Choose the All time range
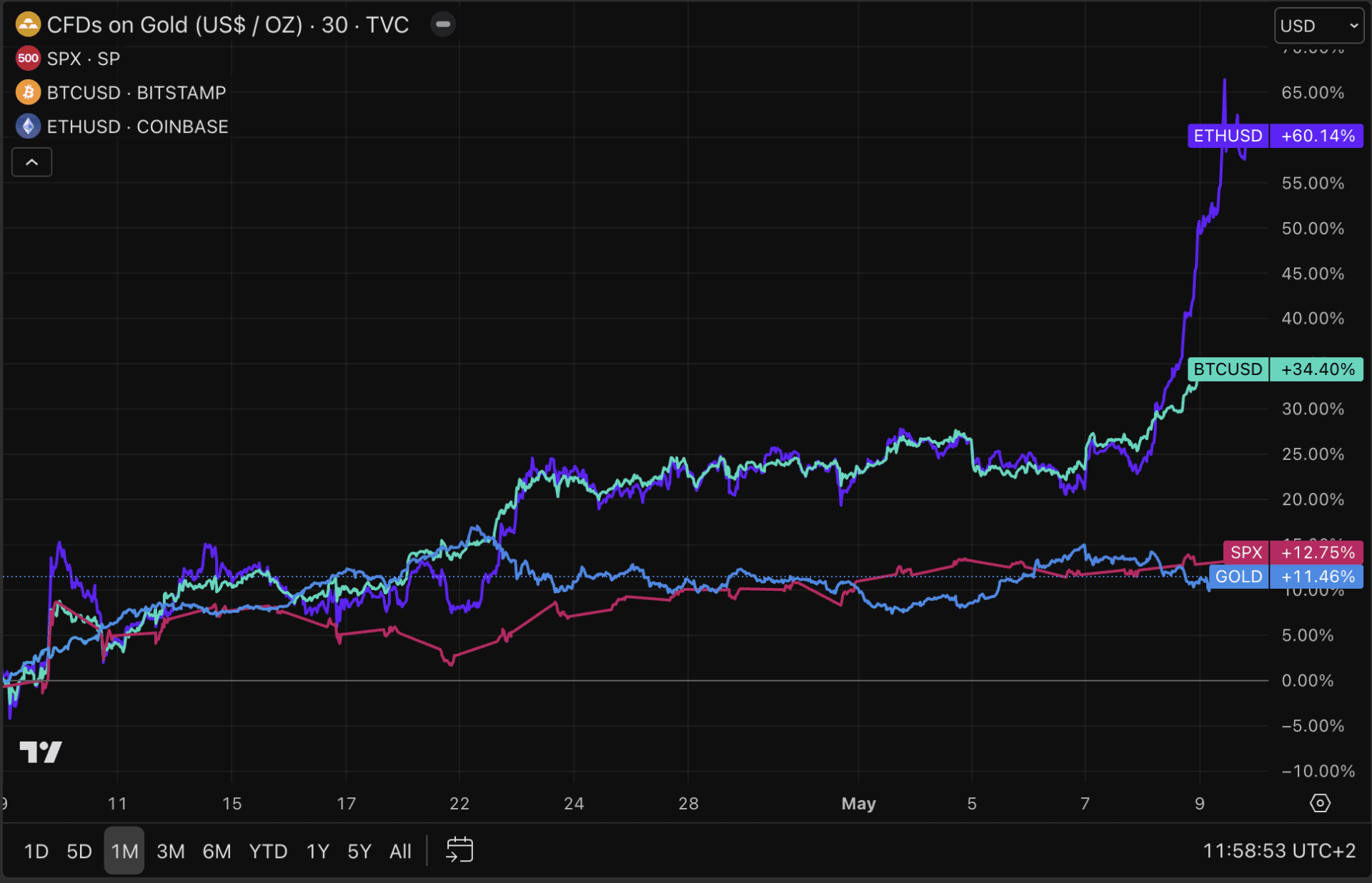 (400, 851)
